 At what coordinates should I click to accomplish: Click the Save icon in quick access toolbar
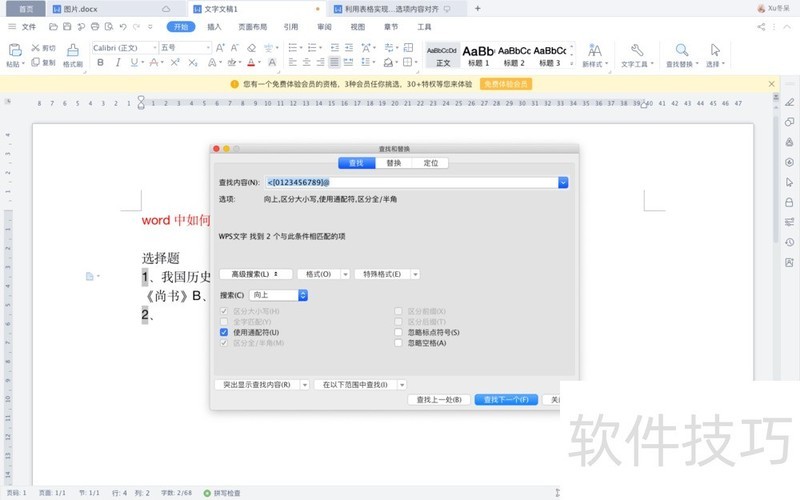pyautogui.click(x=67, y=27)
